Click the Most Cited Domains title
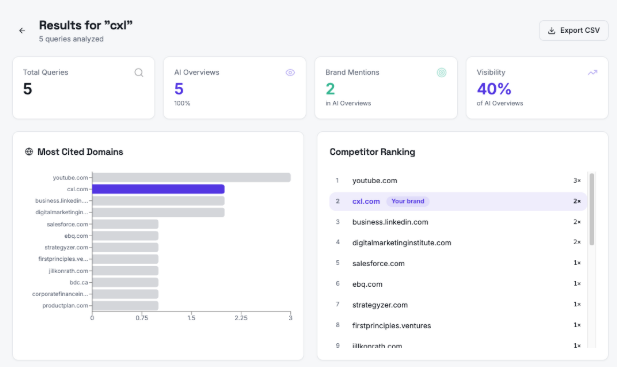The height and width of the screenshot is (369, 617). [x=80, y=152]
